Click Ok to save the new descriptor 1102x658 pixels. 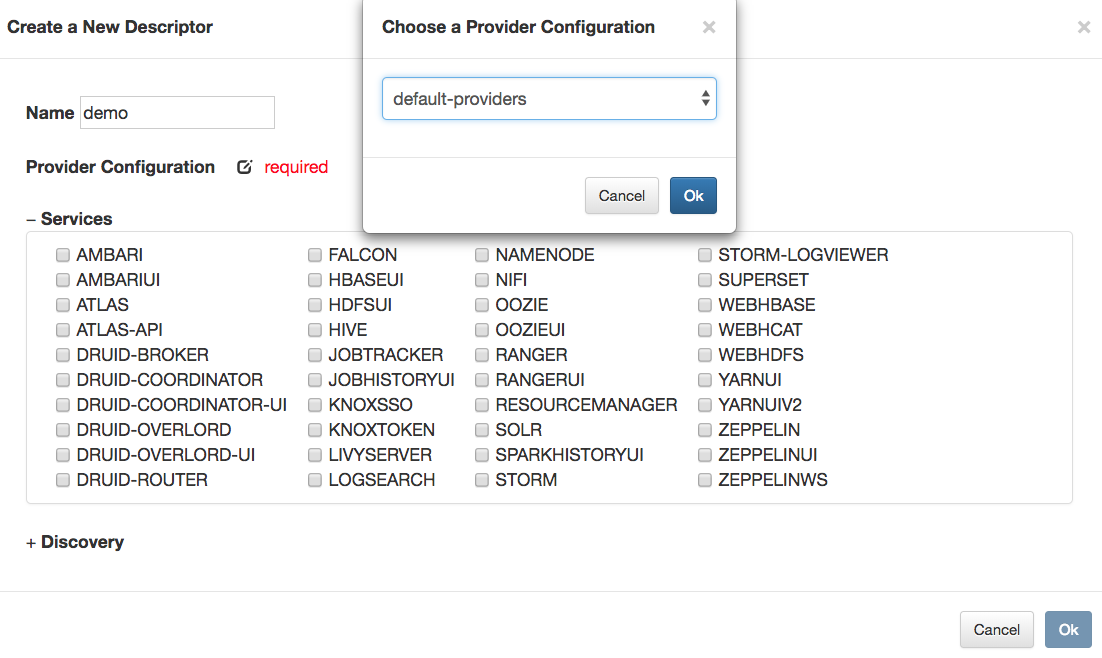tap(1068, 629)
